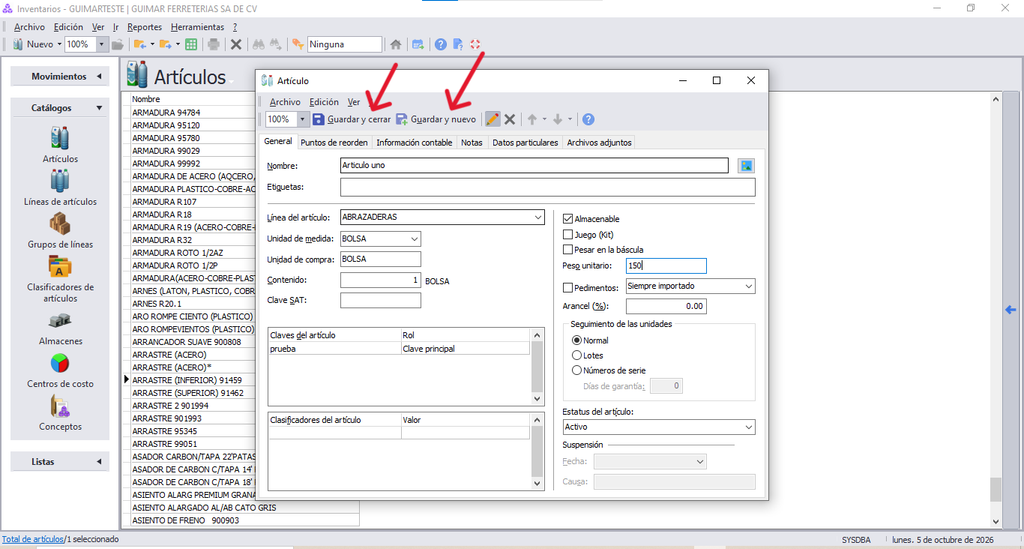Click the Total de artículos link
This screenshot has width=1024, height=549.
[x=33, y=539]
